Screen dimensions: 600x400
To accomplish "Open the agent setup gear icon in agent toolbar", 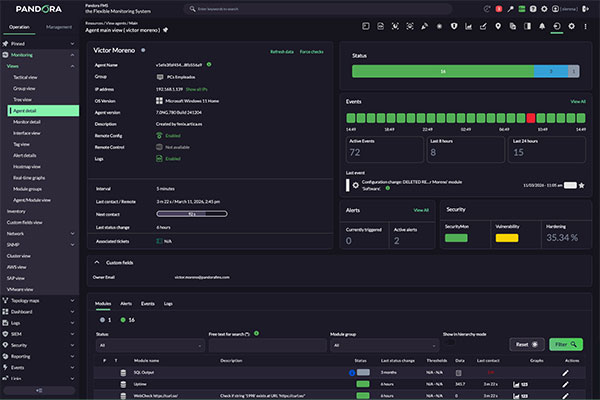I will 571,26.
